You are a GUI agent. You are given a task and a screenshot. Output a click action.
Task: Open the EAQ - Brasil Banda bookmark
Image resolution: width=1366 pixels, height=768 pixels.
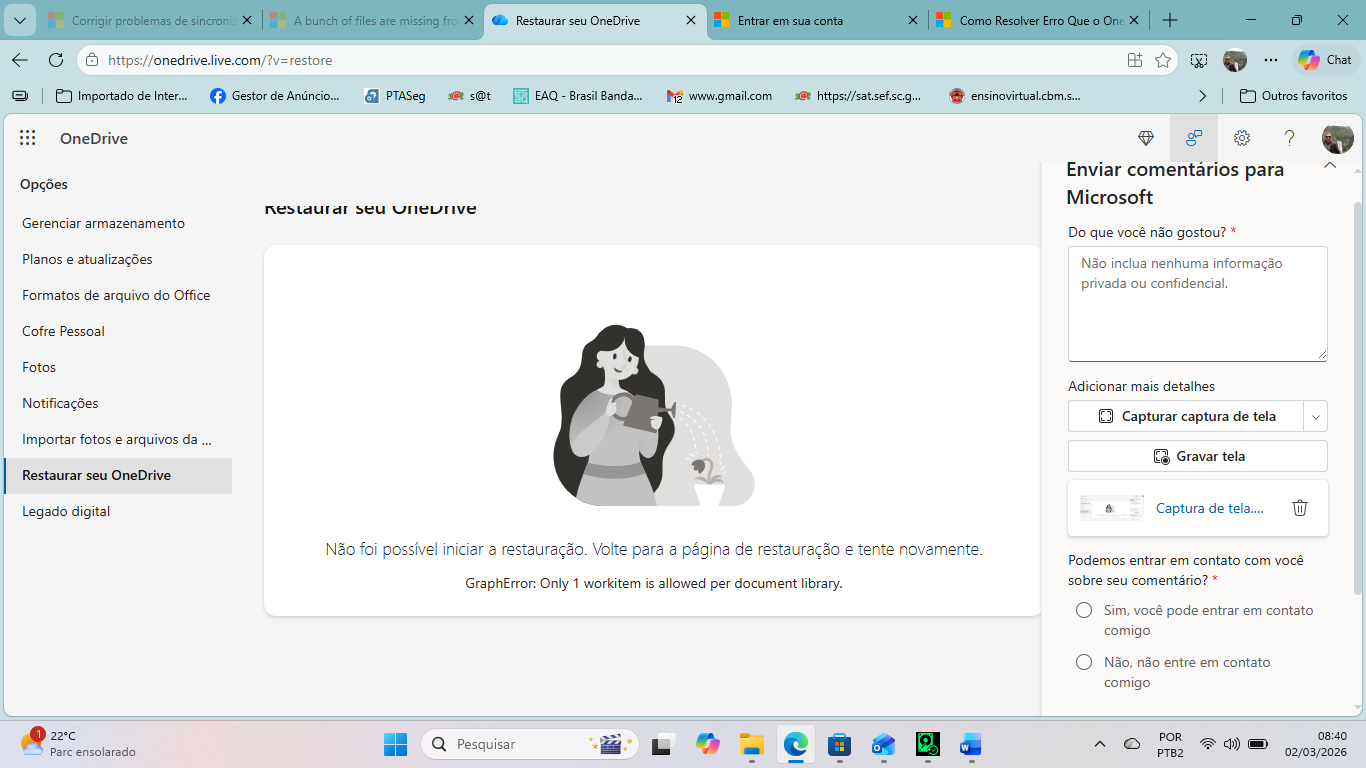click(578, 96)
